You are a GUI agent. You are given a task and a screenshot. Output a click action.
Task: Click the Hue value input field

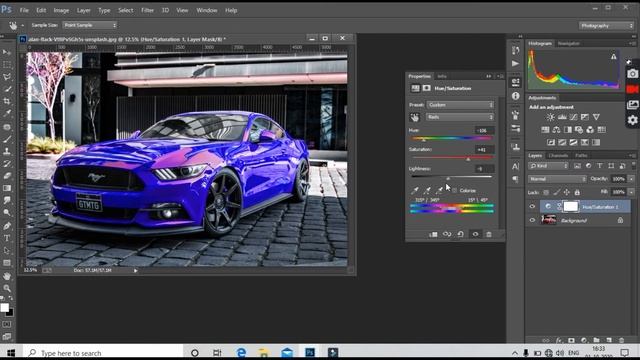point(484,131)
